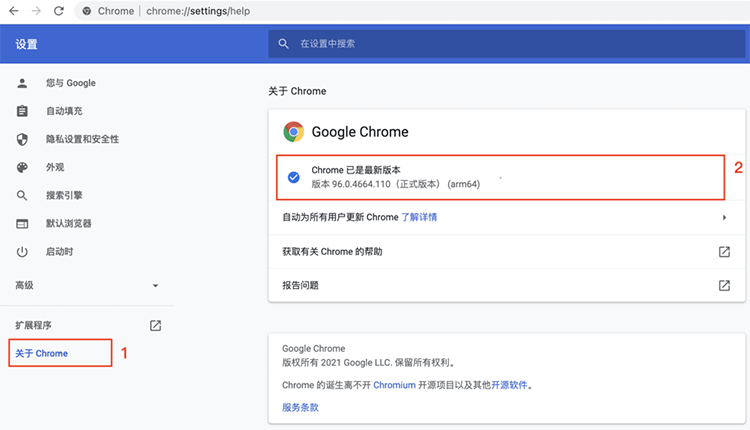Open the 搜索引擎 section
The height and width of the screenshot is (430, 750).
click(x=64, y=195)
